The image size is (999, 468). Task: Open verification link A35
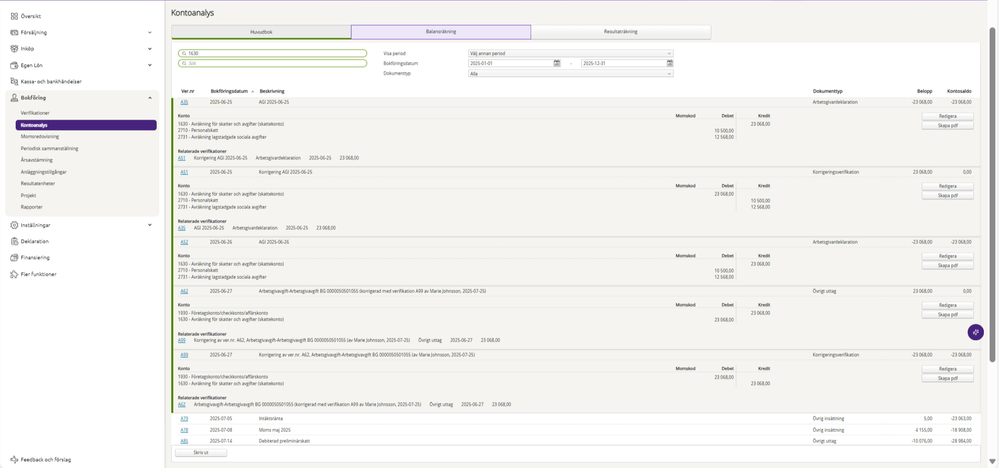[184, 102]
